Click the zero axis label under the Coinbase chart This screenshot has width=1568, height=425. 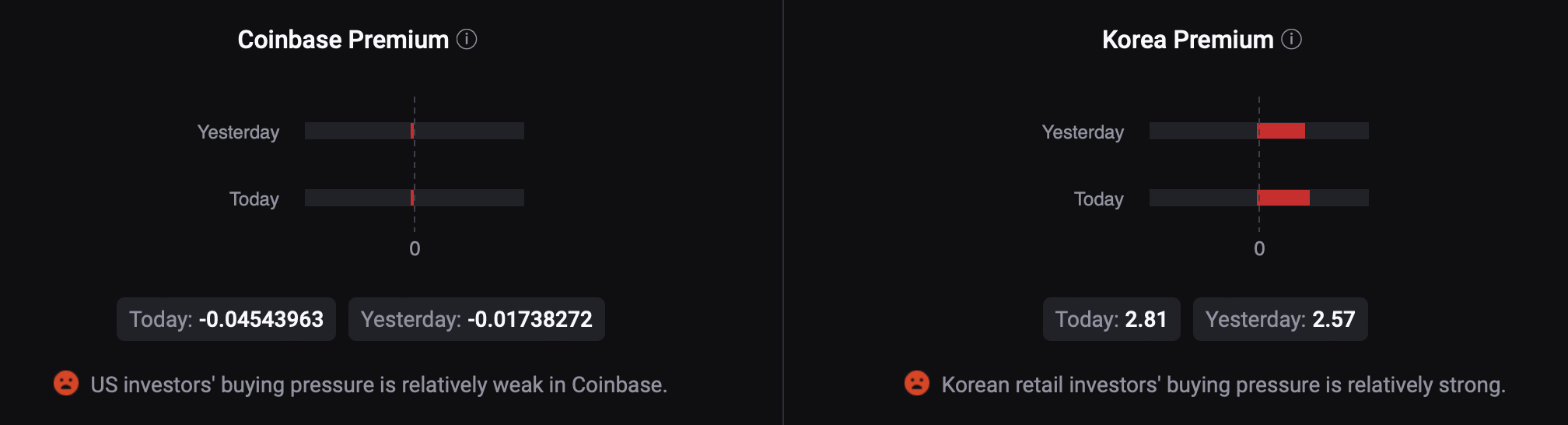(415, 248)
